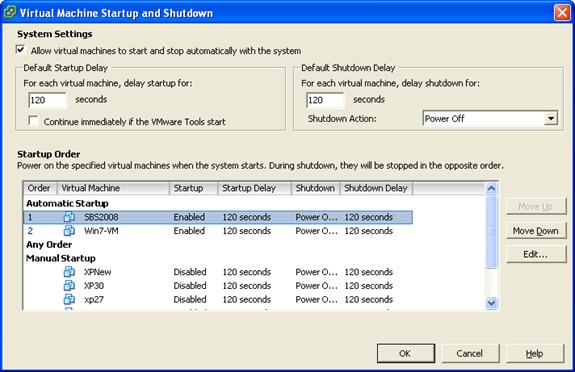
Task: Click the XP30 virtual machine icon
Action: tap(69, 285)
